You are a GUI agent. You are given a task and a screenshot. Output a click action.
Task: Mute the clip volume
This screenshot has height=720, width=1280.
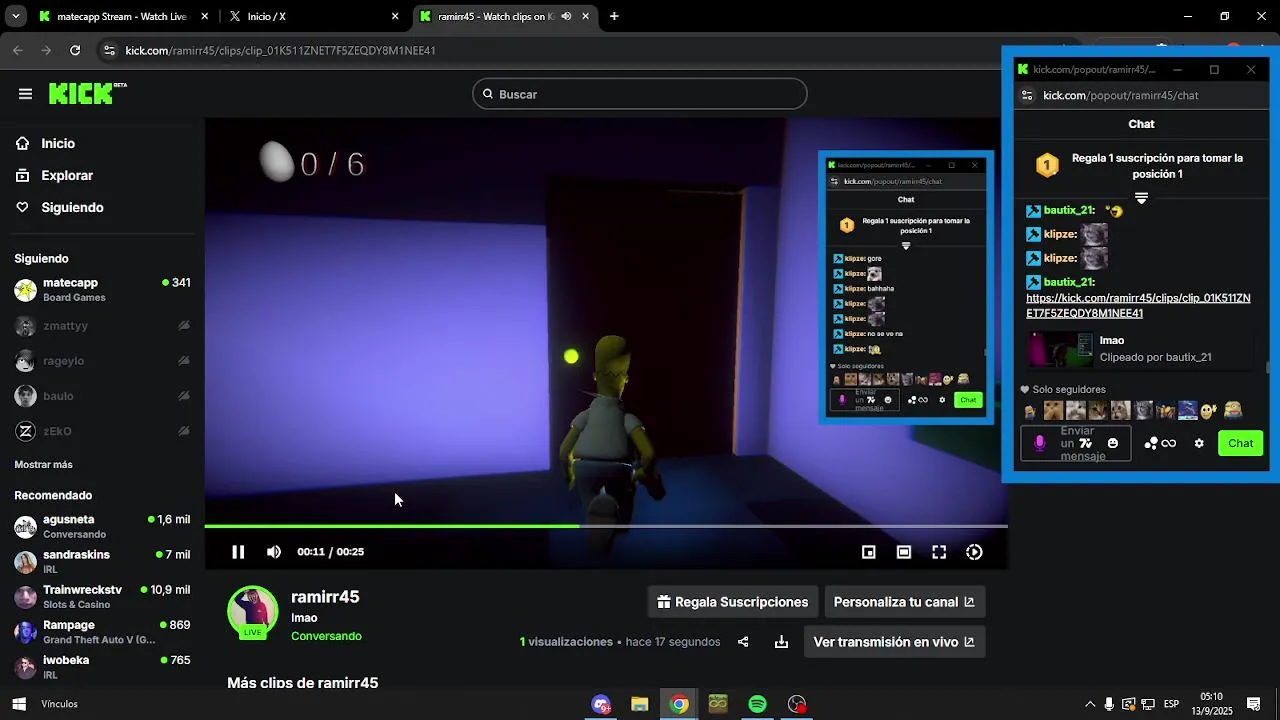point(274,552)
